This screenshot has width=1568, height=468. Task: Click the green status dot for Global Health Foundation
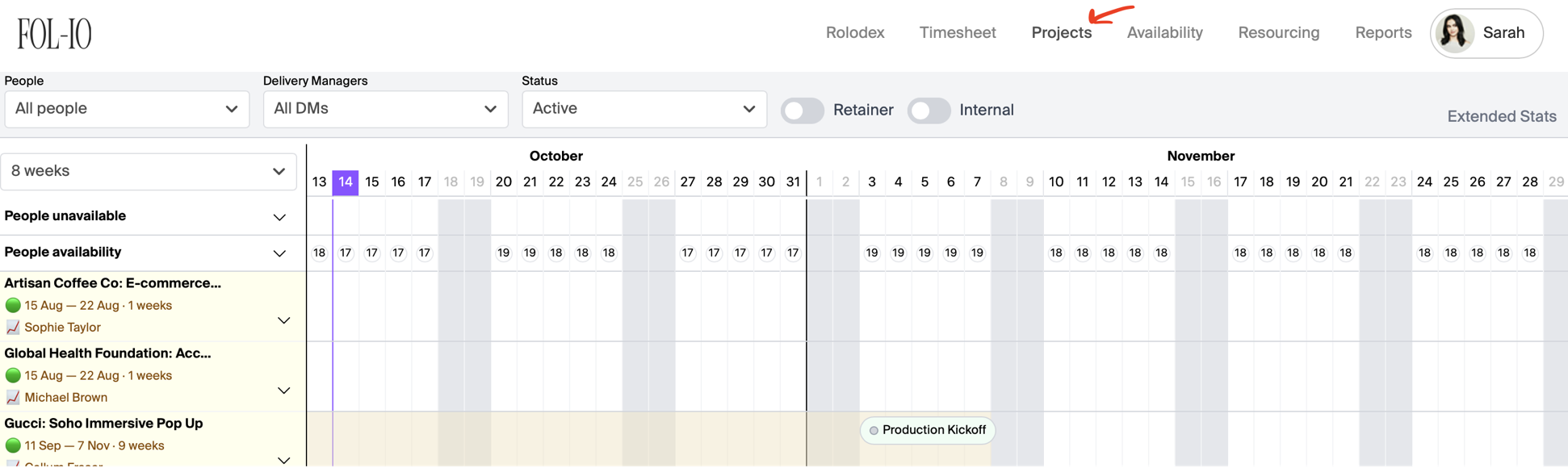coord(13,375)
